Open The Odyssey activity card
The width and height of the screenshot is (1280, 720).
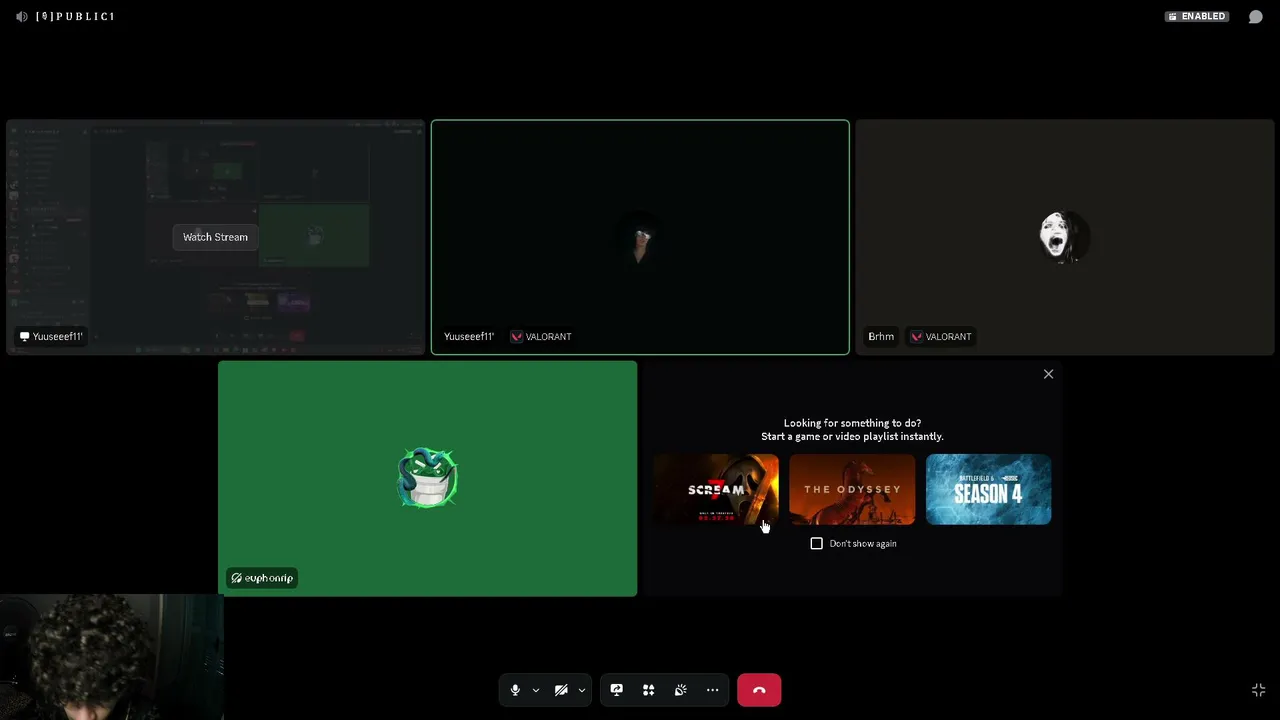click(852, 489)
